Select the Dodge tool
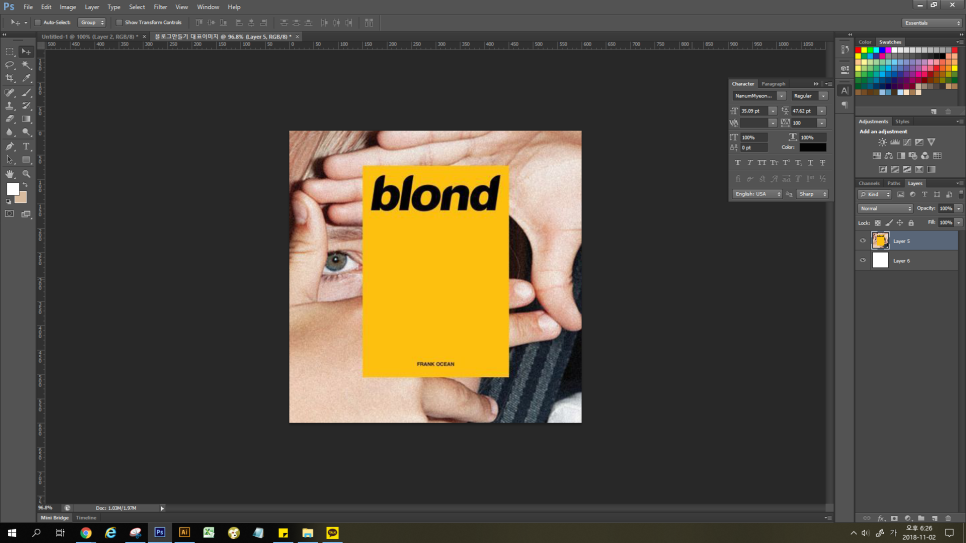The image size is (966, 543). 26,132
